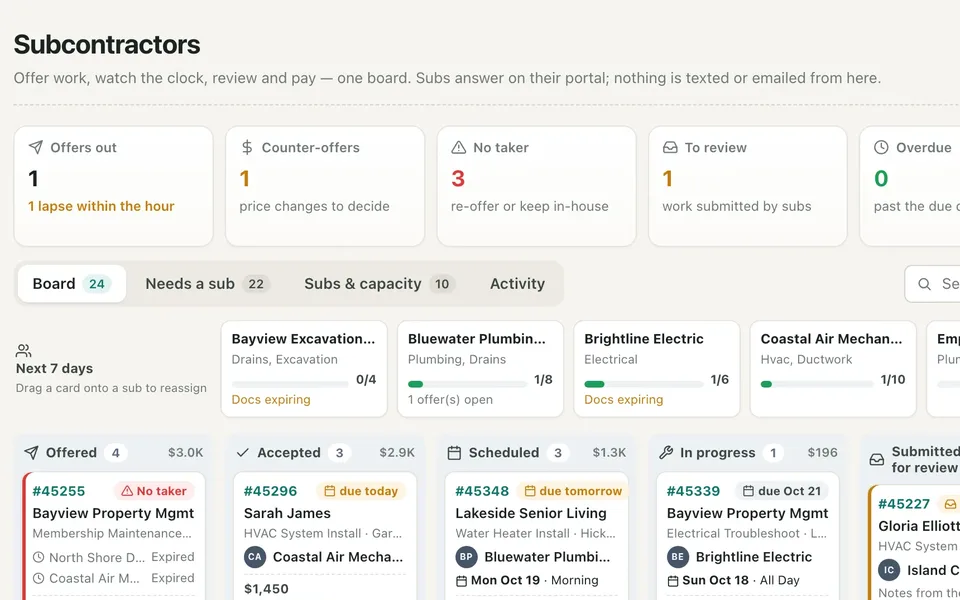Click the checkmark icon next to Accepted
Viewport: 960px width, 600px height.
point(242,452)
